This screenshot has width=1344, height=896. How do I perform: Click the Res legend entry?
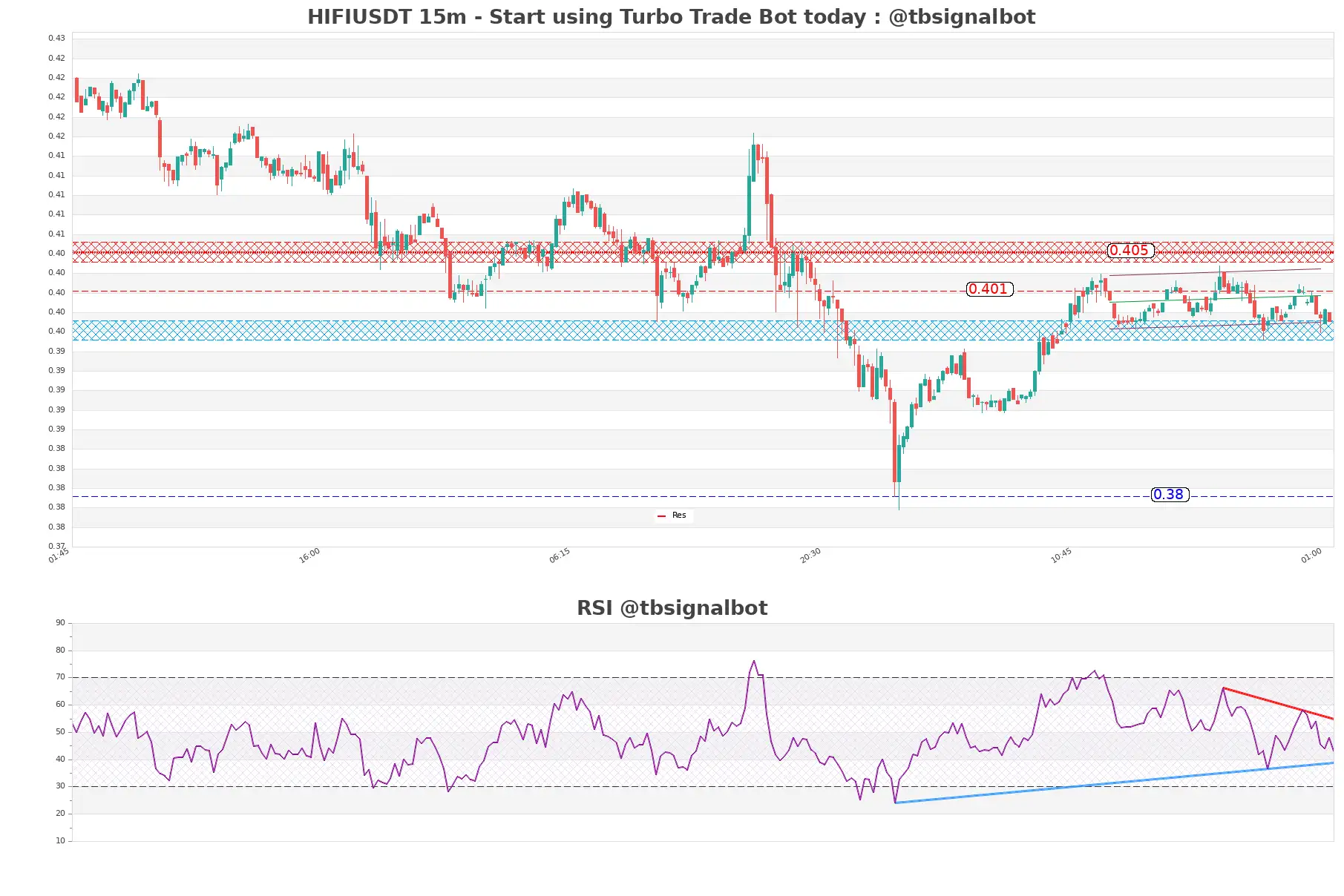coord(672,515)
